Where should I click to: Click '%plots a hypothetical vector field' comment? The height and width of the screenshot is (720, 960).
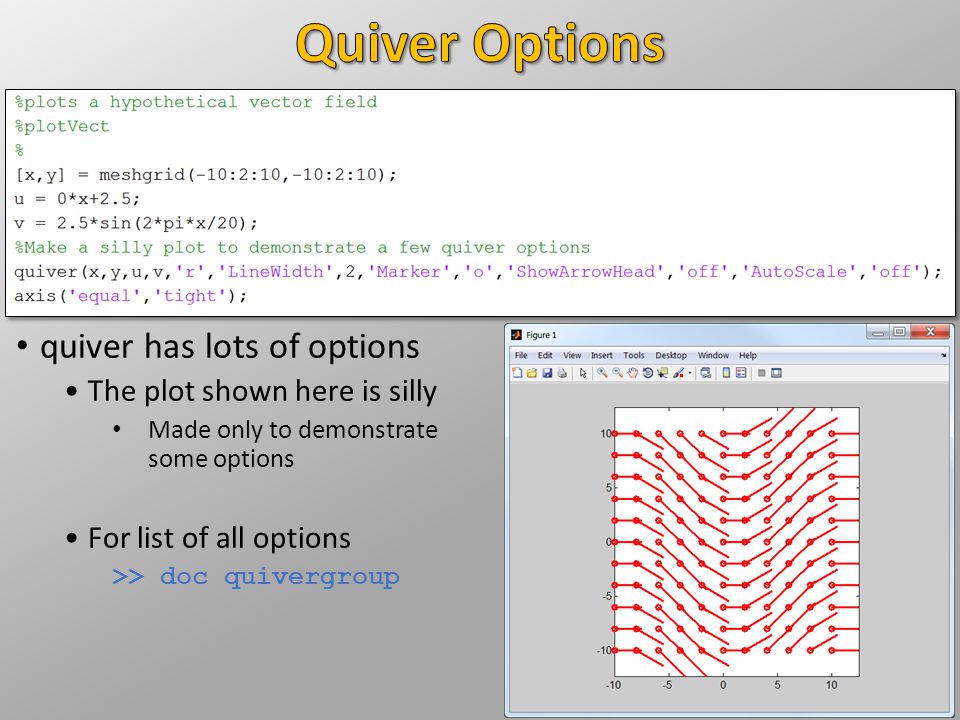196,102
